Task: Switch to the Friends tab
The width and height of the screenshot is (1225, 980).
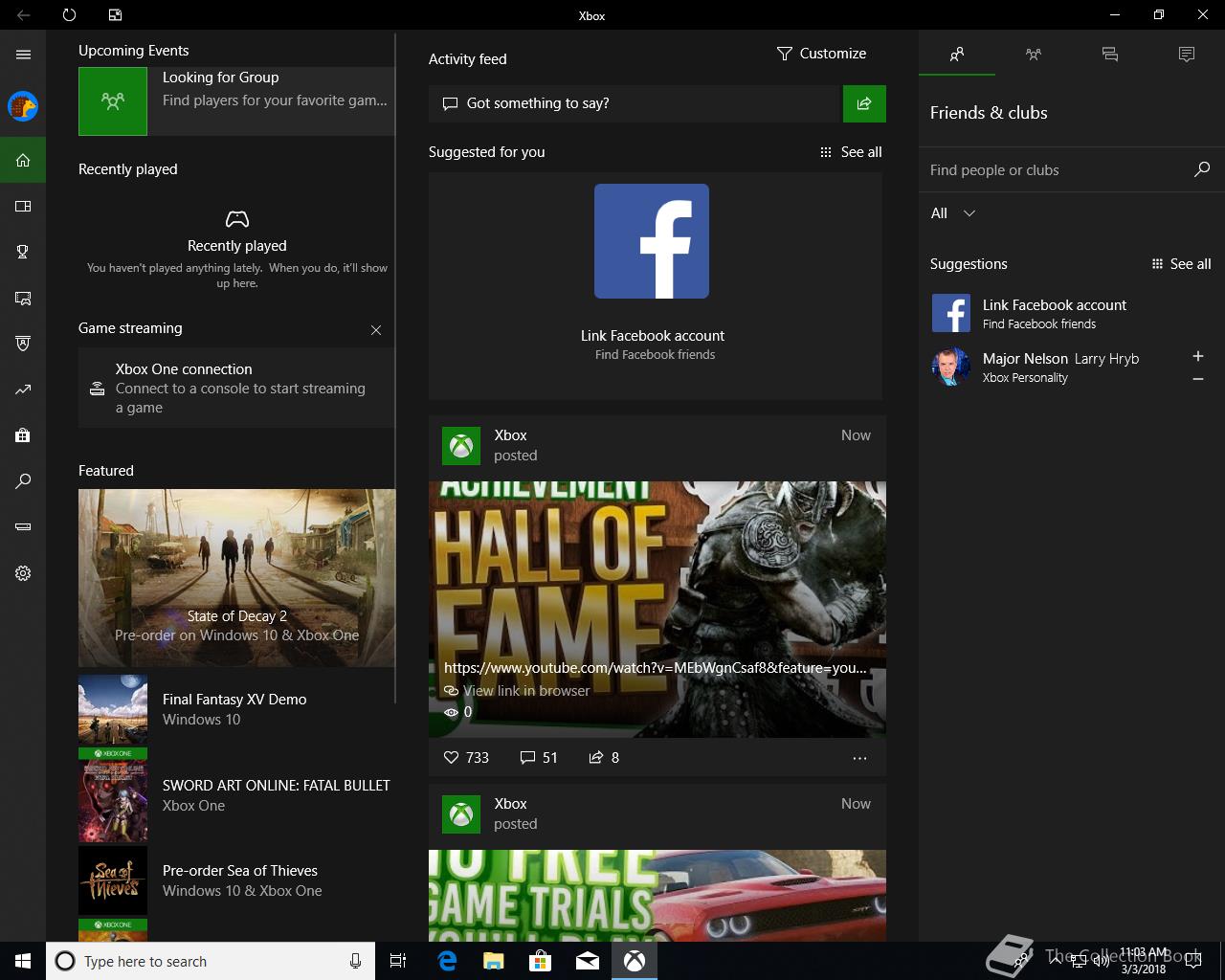Action: pyautogui.click(x=957, y=55)
